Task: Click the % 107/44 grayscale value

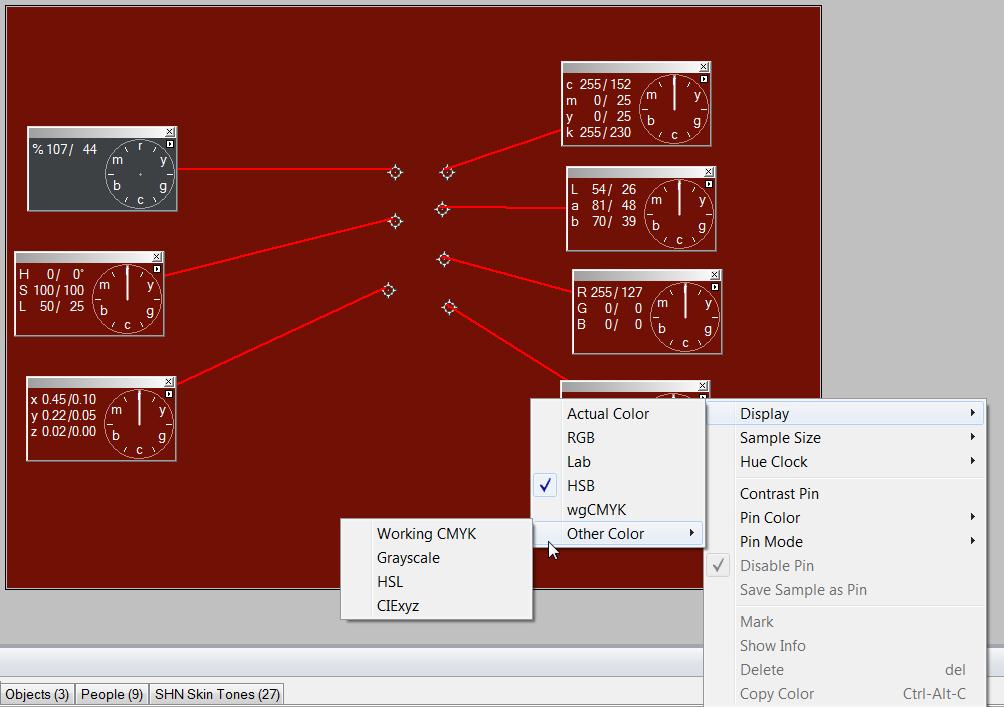Action: [64, 149]
